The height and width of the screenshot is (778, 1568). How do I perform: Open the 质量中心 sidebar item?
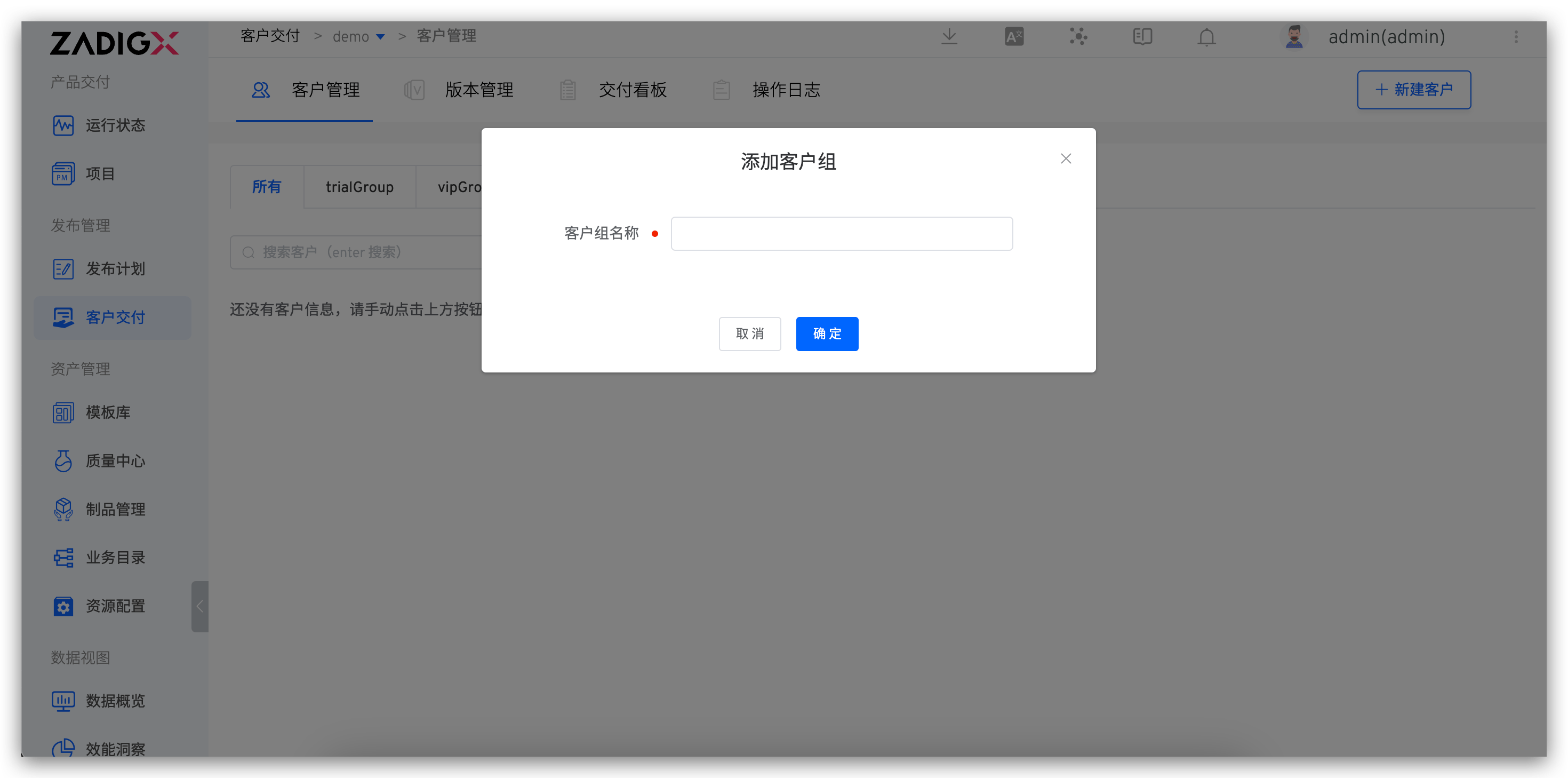(115, 461)
